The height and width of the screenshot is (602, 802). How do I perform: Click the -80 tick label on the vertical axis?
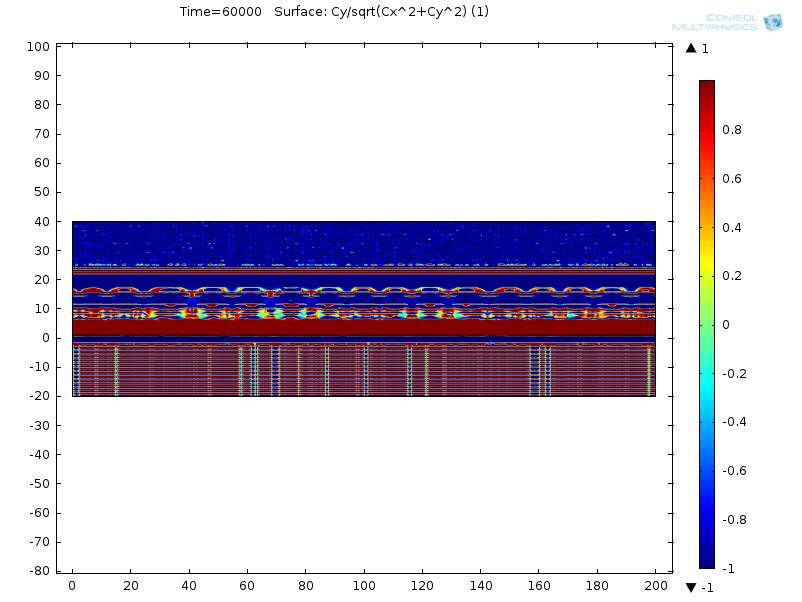pyautogui.click(x=38, y=571)
